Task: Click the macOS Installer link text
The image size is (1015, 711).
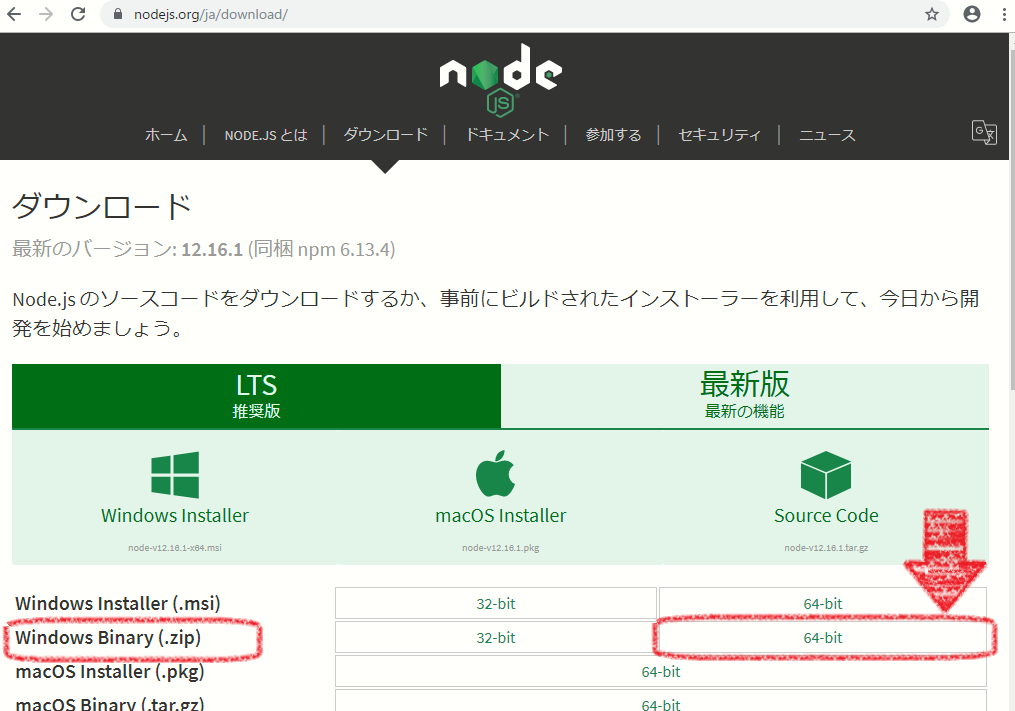Action: tap(500, 515)
